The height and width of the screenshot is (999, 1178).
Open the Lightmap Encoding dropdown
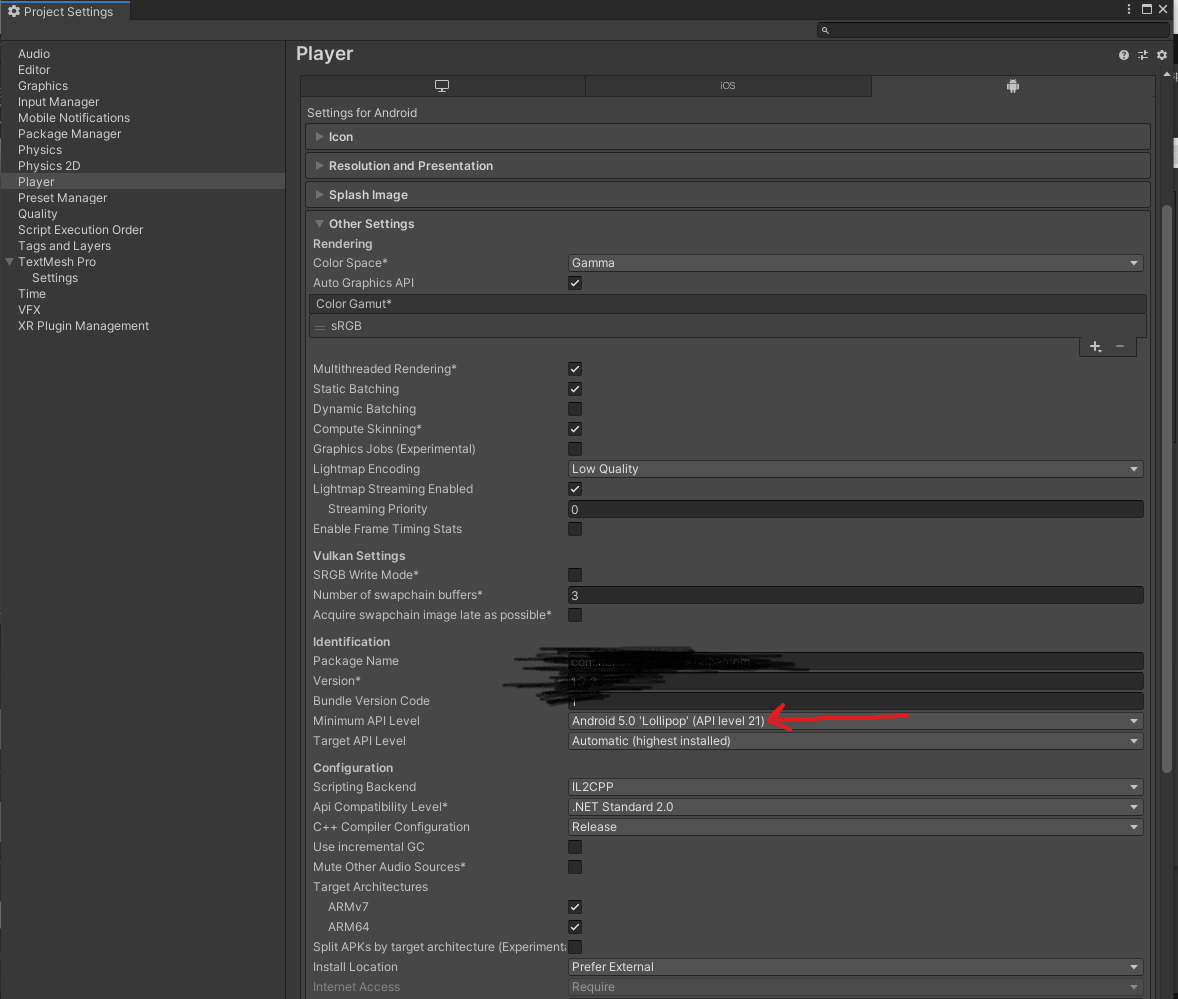855,469
